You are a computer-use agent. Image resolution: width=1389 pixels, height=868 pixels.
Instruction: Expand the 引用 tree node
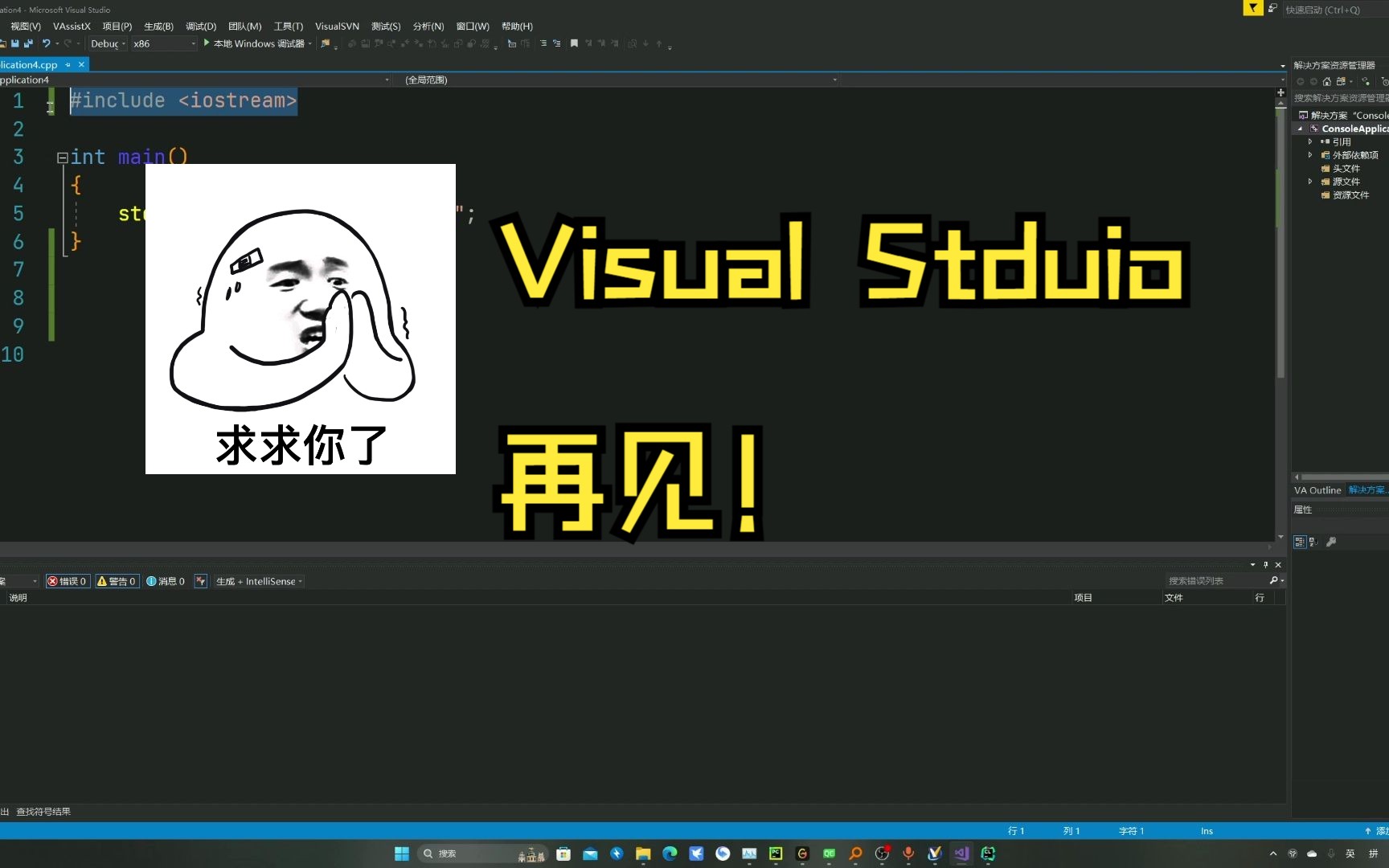[1310, 141]
